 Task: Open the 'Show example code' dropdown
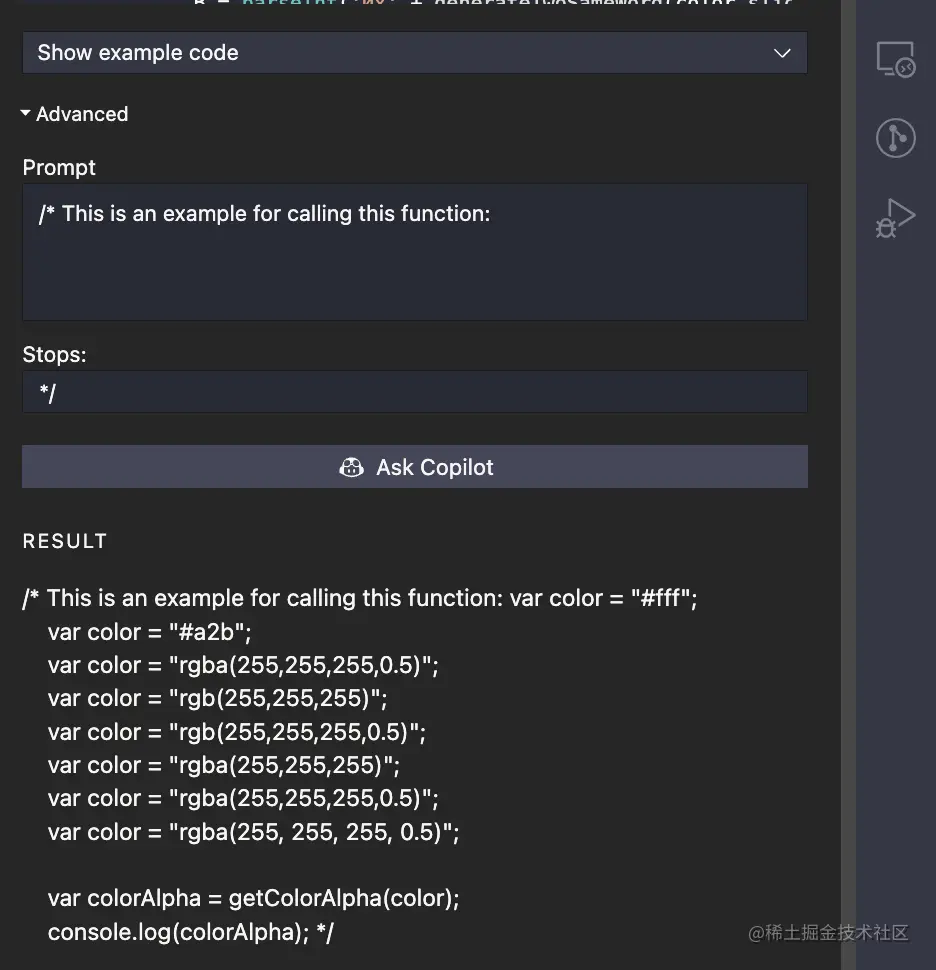coord(414,53)
